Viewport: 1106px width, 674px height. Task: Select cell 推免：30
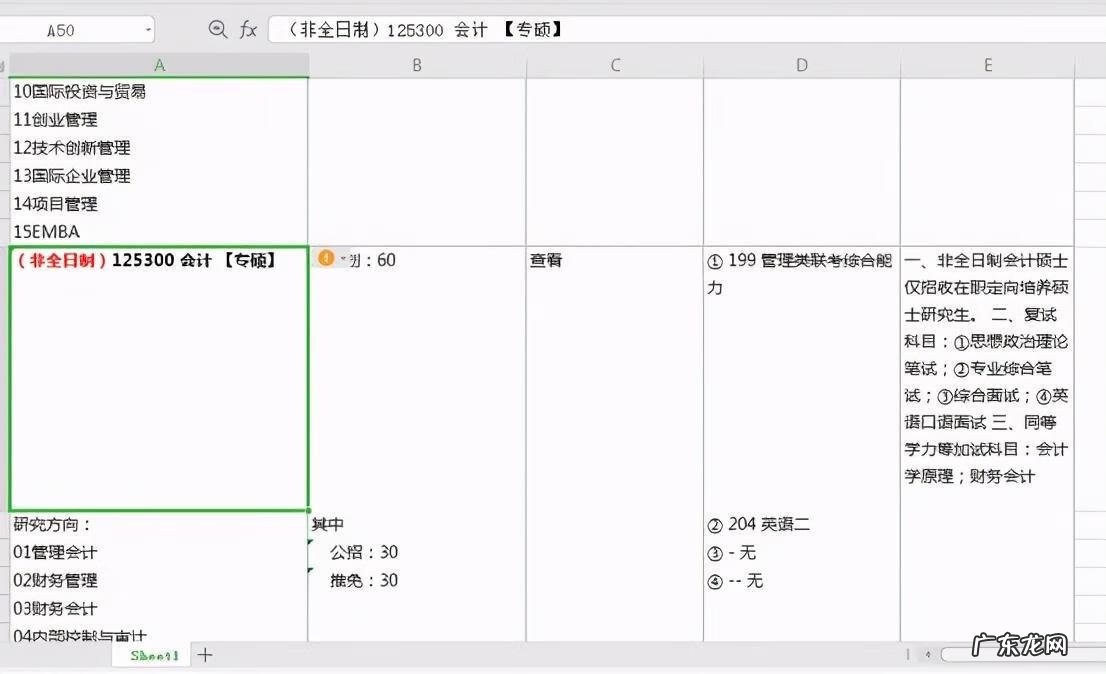click(418, 580)
